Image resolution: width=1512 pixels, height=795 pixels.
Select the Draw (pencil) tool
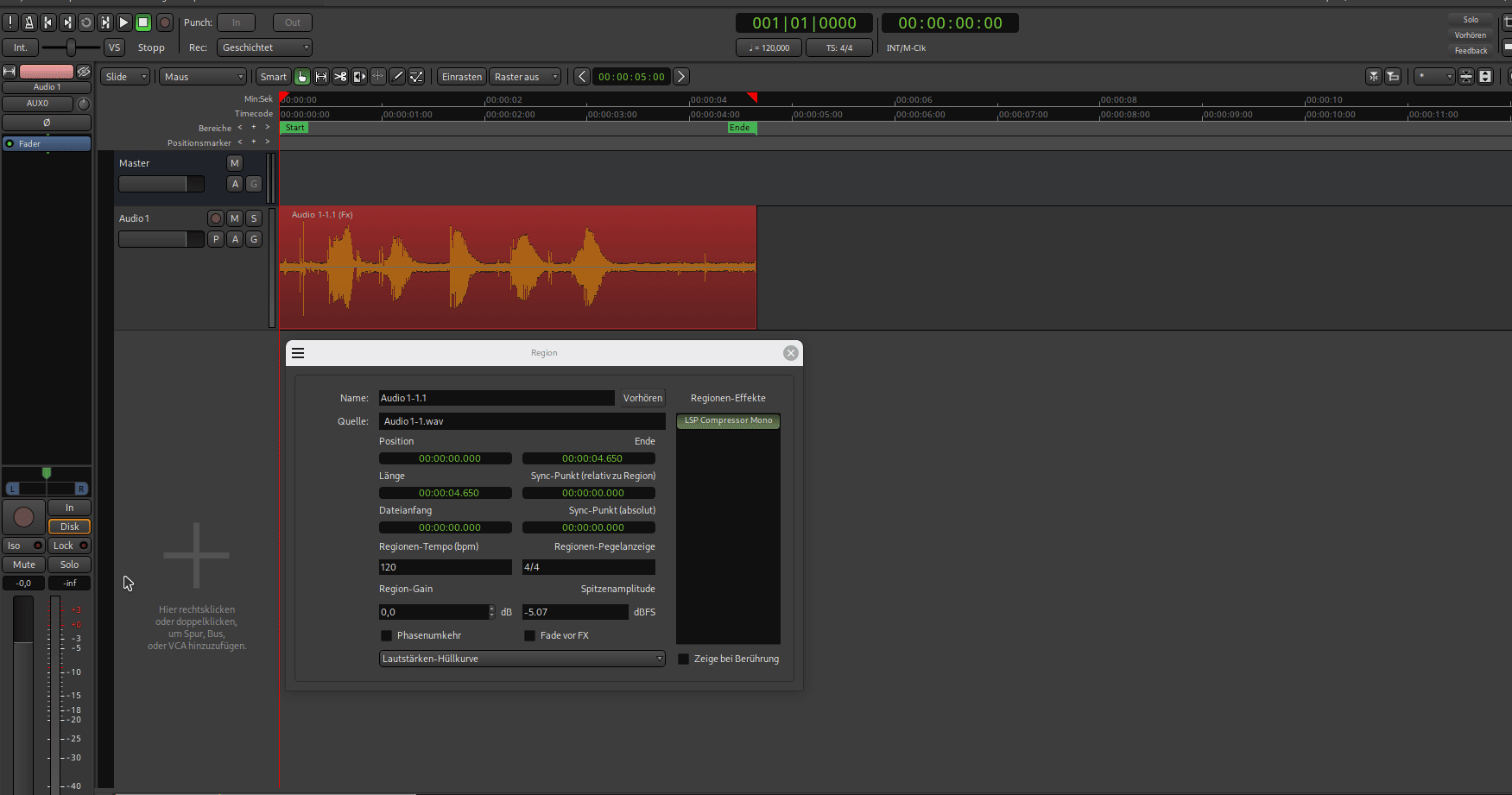[x=397, y=77]
